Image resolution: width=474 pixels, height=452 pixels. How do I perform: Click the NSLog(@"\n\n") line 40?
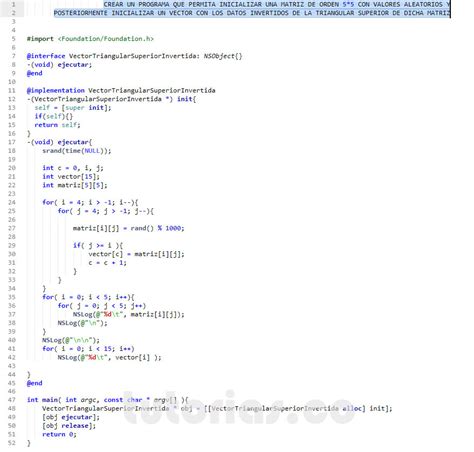(x=71, y=340)
